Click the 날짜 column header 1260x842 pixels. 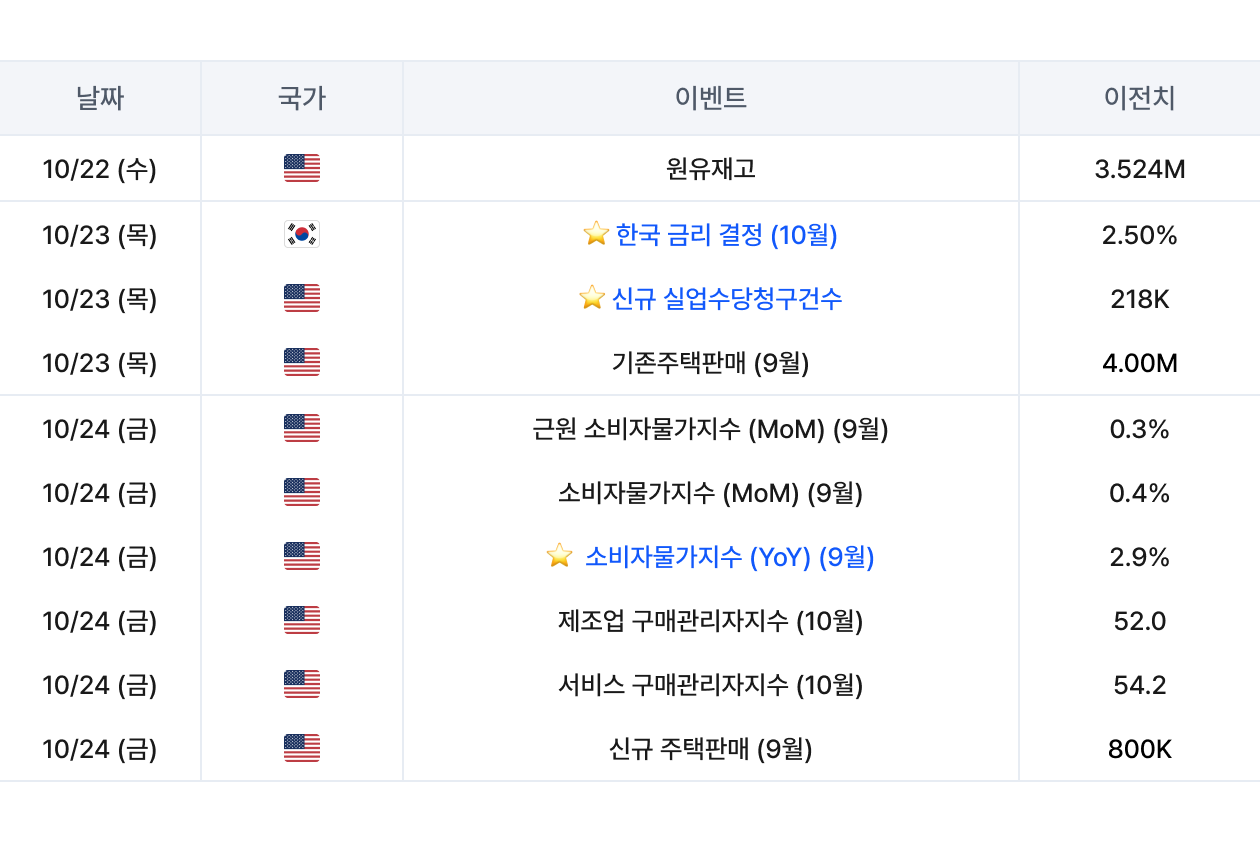[x=100, y=98]
